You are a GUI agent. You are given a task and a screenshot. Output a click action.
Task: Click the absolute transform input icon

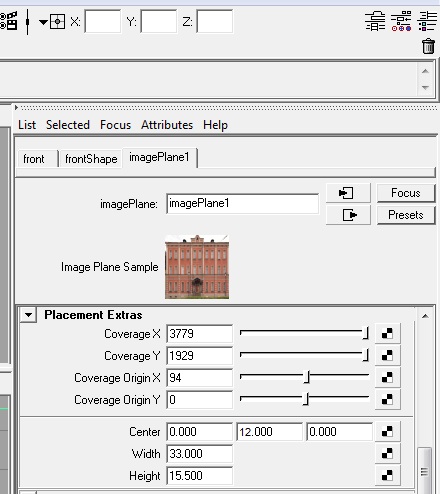[57, 22]
